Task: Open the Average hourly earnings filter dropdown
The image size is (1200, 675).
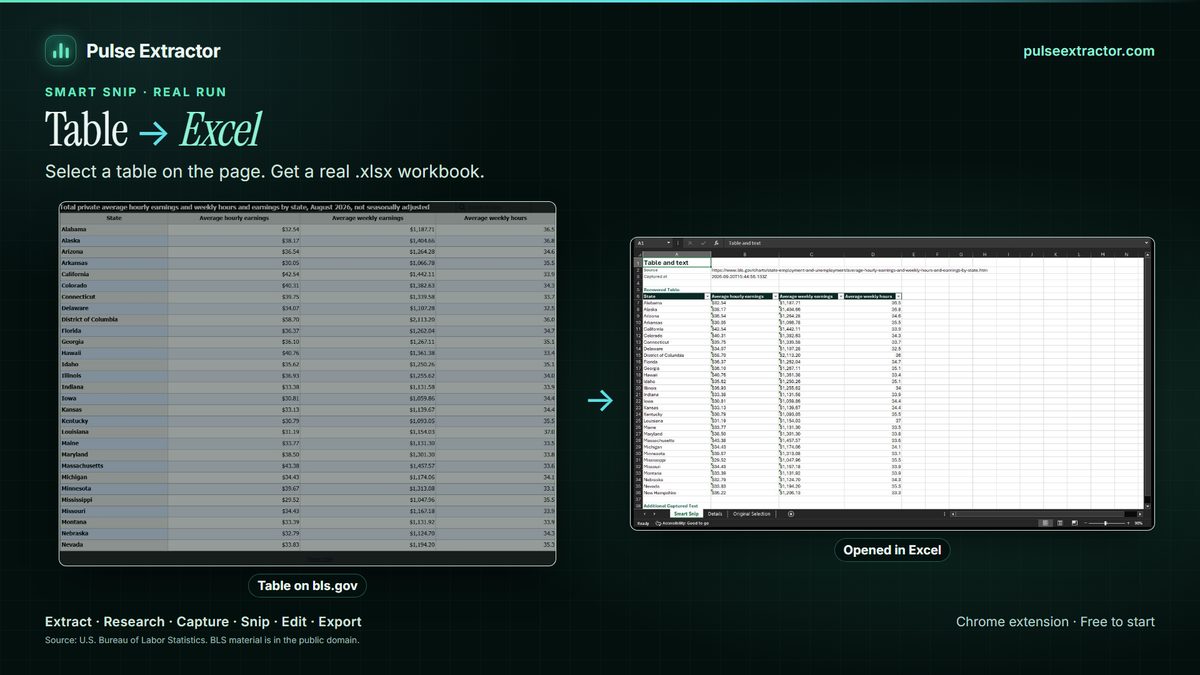Action: click(x=774, y=297)
